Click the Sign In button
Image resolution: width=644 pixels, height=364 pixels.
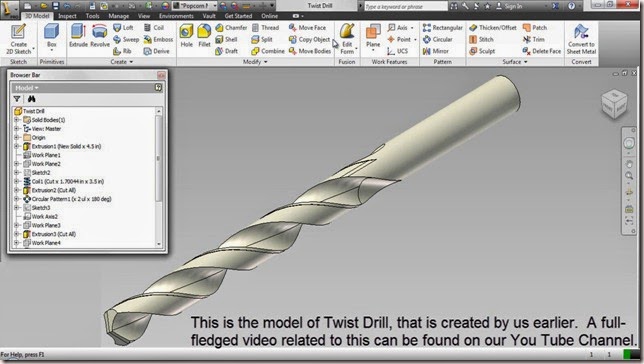(x=509, y=6)
